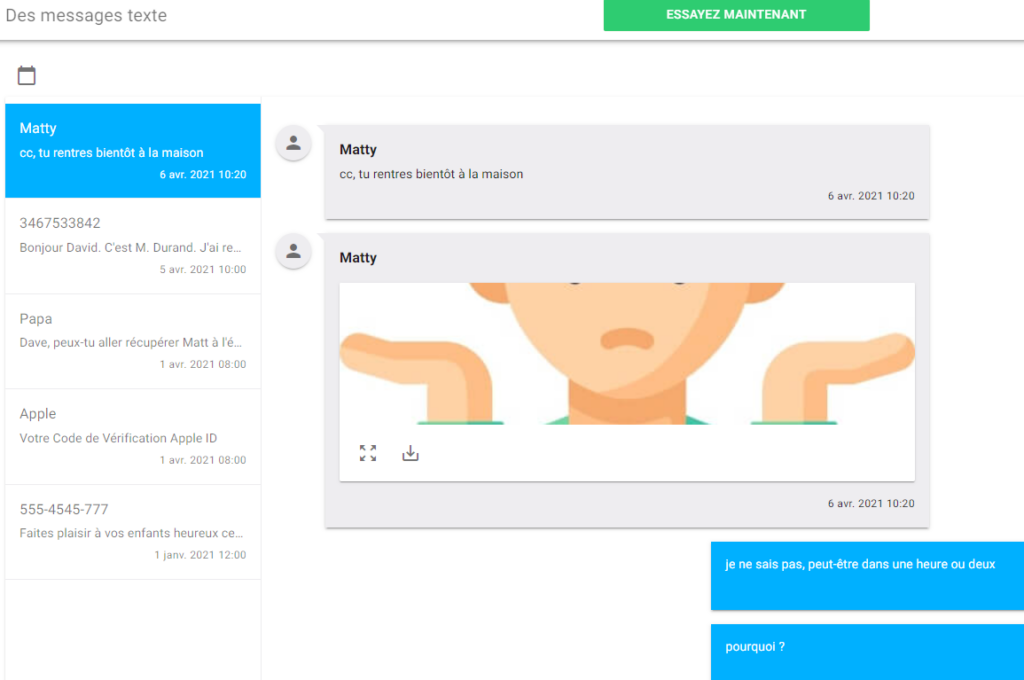Image resolution: width=1024 pixels, height=680 pixels.
Task: Click the Matty sender name above the image
Action: (358, 257)
